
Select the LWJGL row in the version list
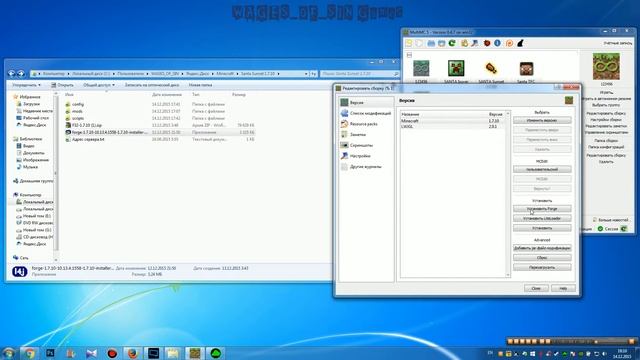tap(453, 127)
